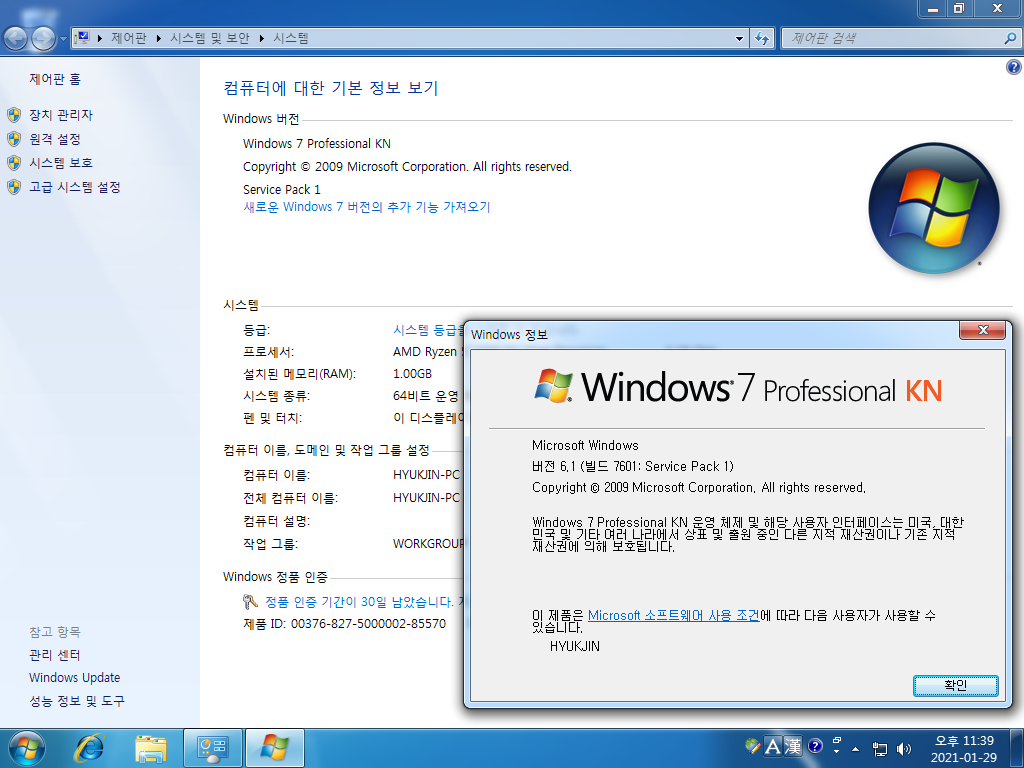Open the language bar help icon
The image size is (1024, 768).
coord(815,746)
